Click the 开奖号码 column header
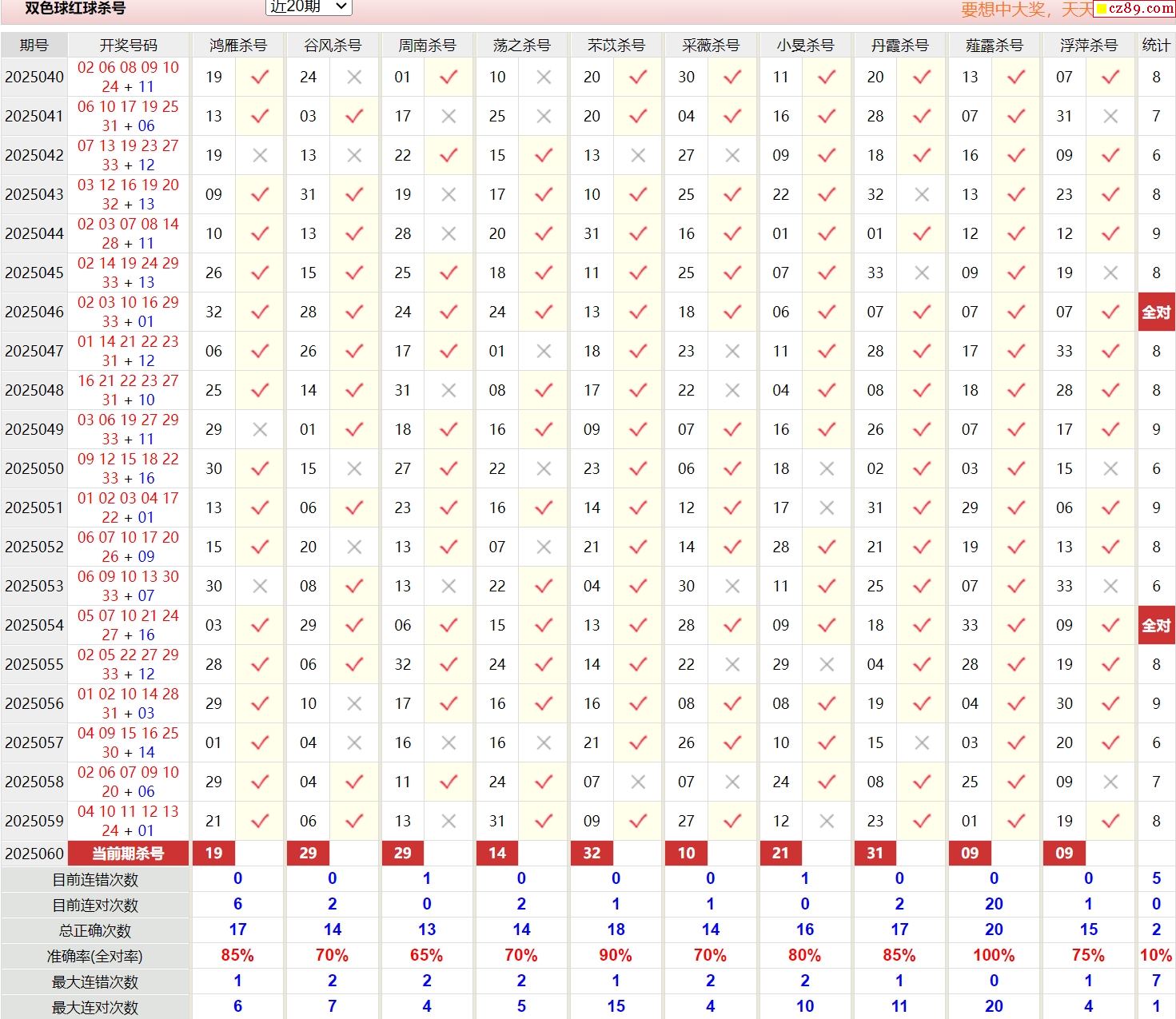The width and height of the screenshot is (1176, 1019). coord(128,46)
